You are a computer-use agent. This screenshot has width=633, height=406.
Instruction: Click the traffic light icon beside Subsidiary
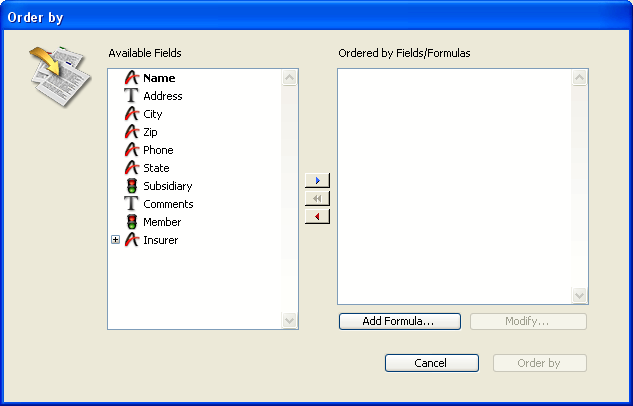(132, 186)
